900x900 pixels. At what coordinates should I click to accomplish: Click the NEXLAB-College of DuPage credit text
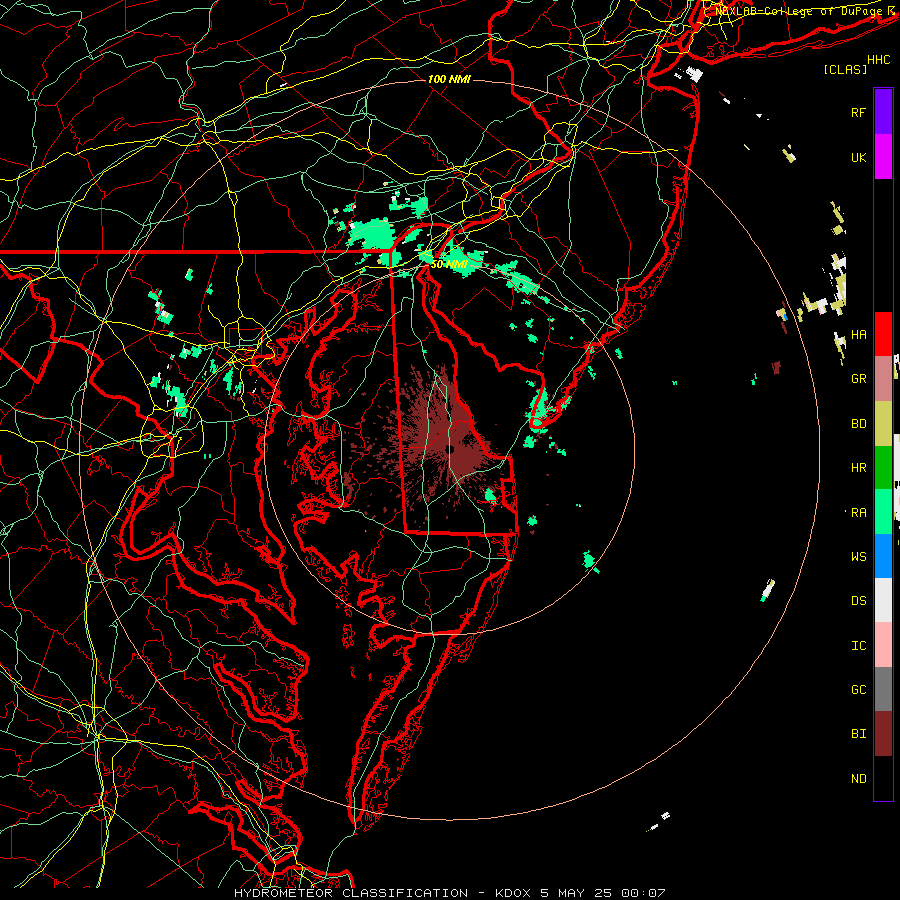801,11
